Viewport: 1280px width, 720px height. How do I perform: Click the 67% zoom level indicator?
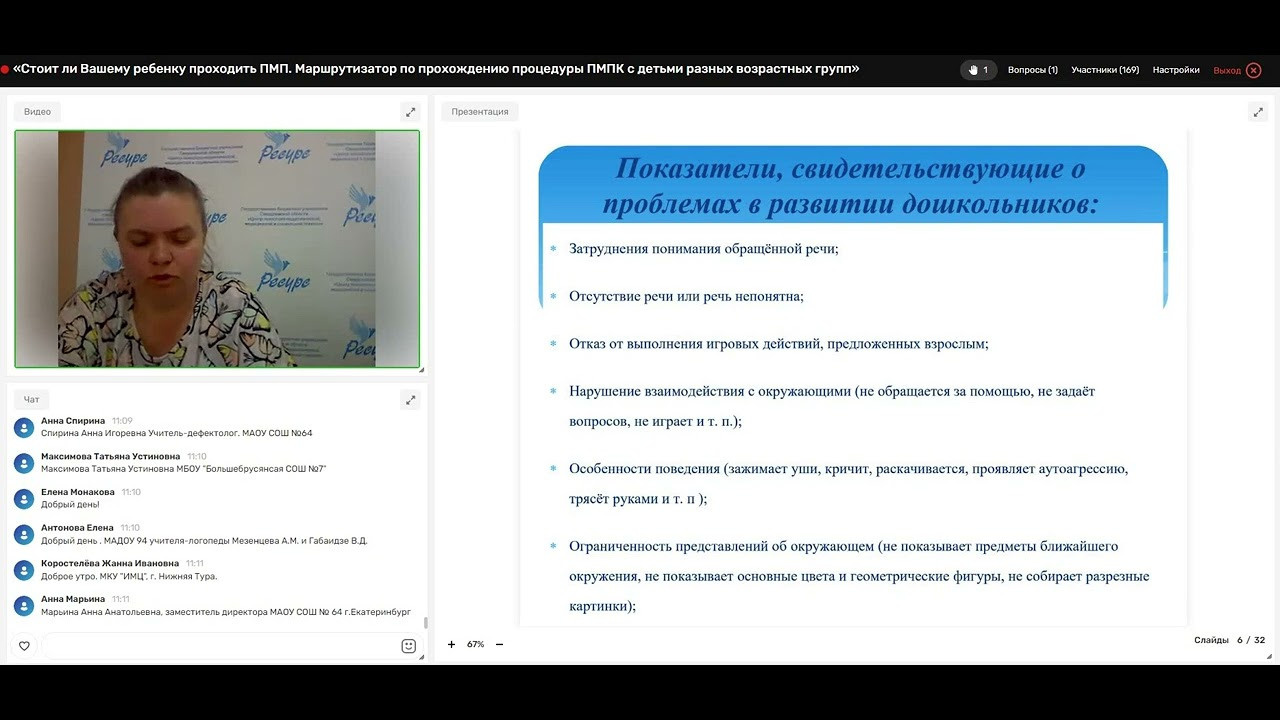474,644
